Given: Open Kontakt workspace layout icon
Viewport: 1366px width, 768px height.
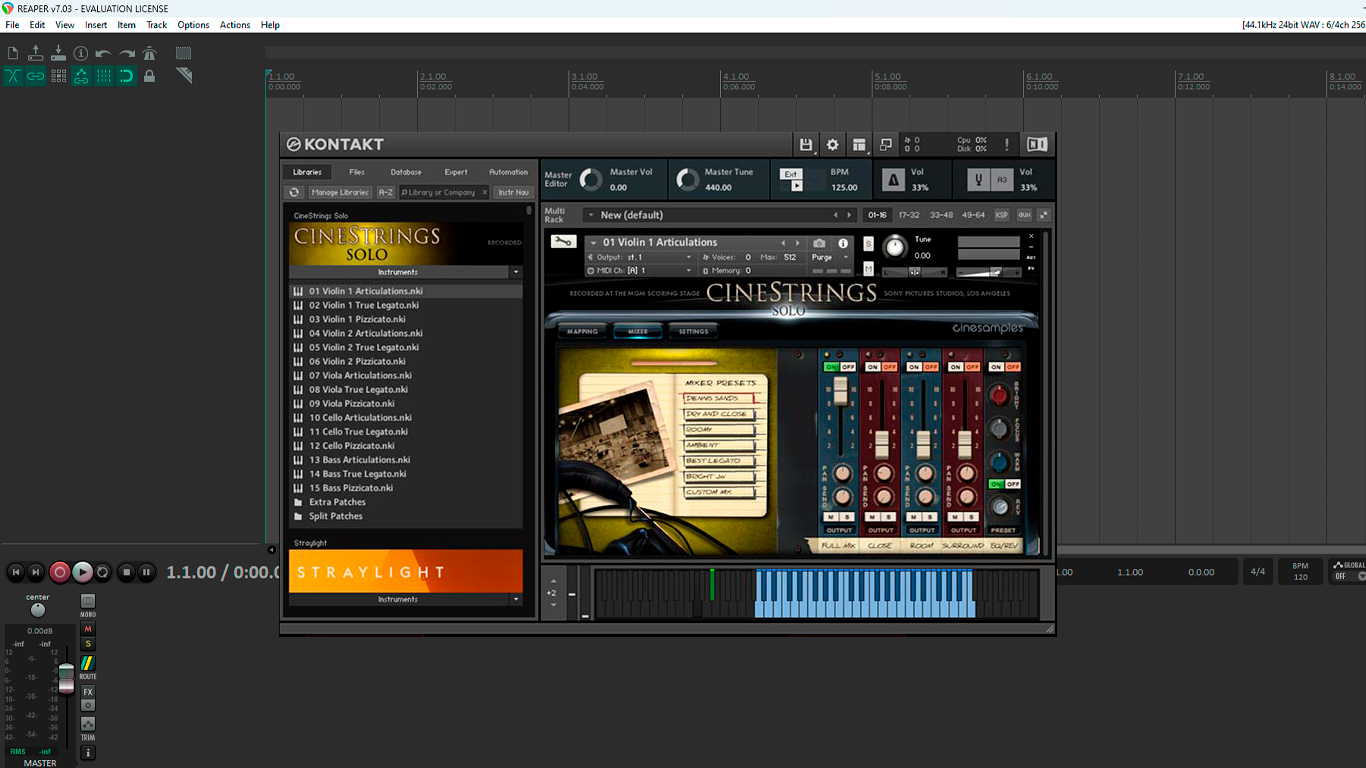Looking at the screenshot, I should coord(859,145).
